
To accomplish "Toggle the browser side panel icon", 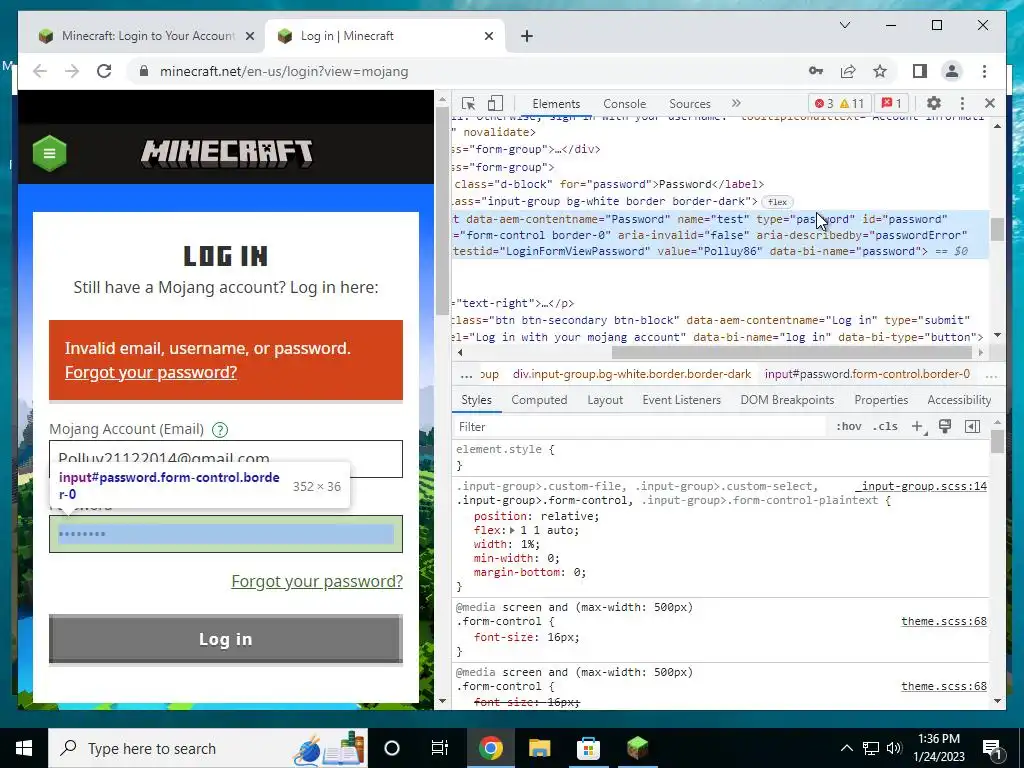I will point(920,71).
